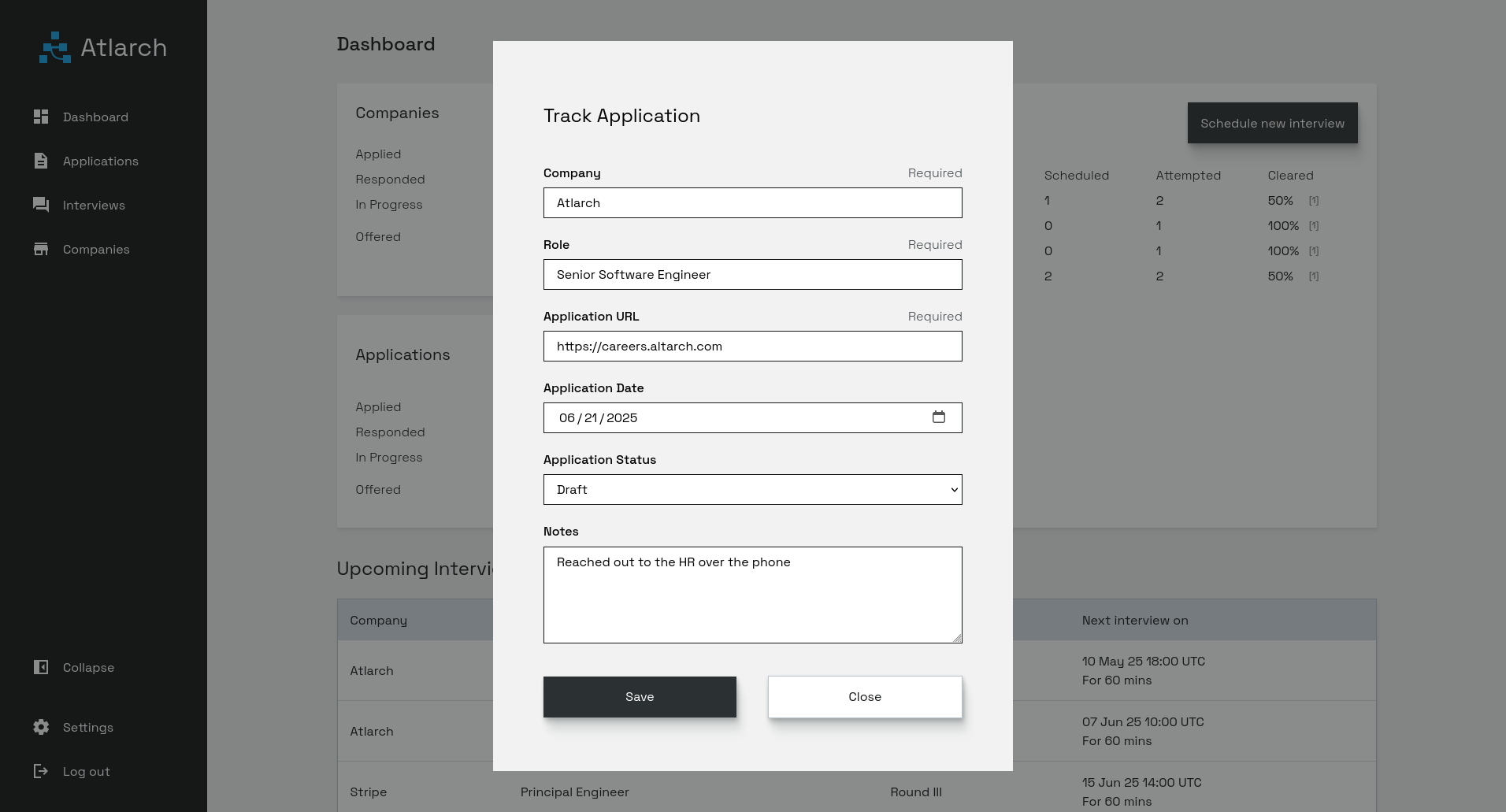The height and width of the screenshot is (812, 1506).
Task: Click the Log out arrow icon
Action: [x=41, y=771]
